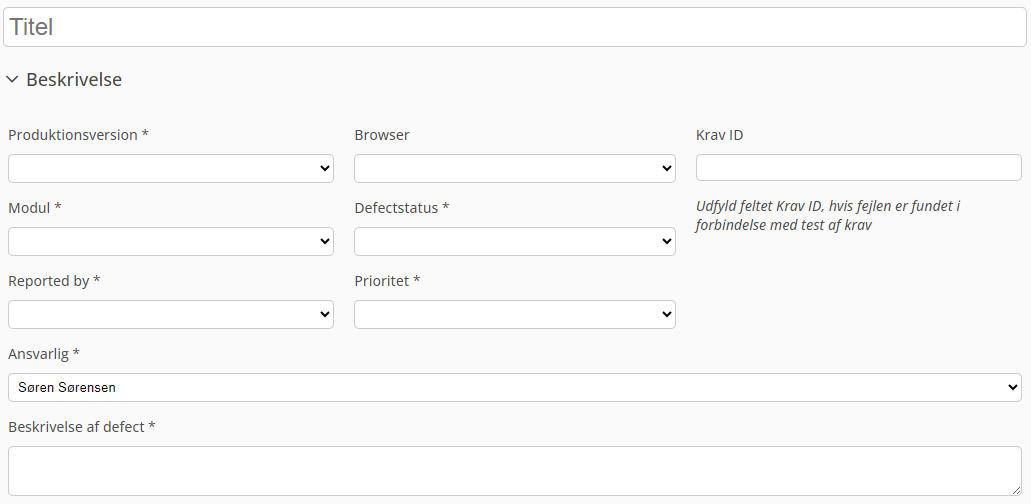Screen dimensions: 1031x504
Task: Click the textarea resize handle corner
Action: click(x=1016, y=490)
